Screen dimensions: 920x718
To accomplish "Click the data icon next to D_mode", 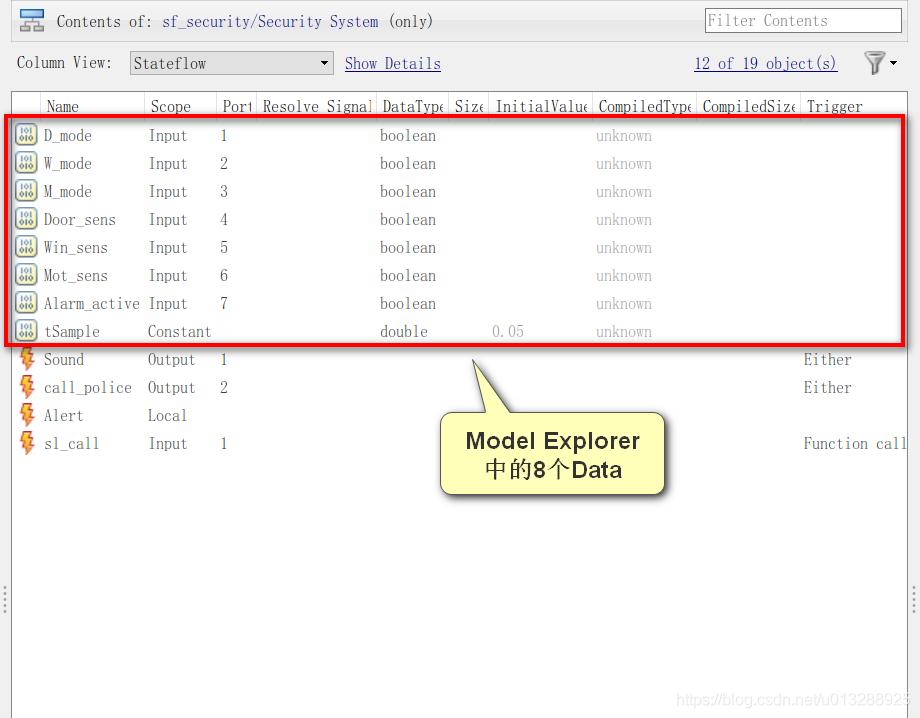I will point(26,135).
